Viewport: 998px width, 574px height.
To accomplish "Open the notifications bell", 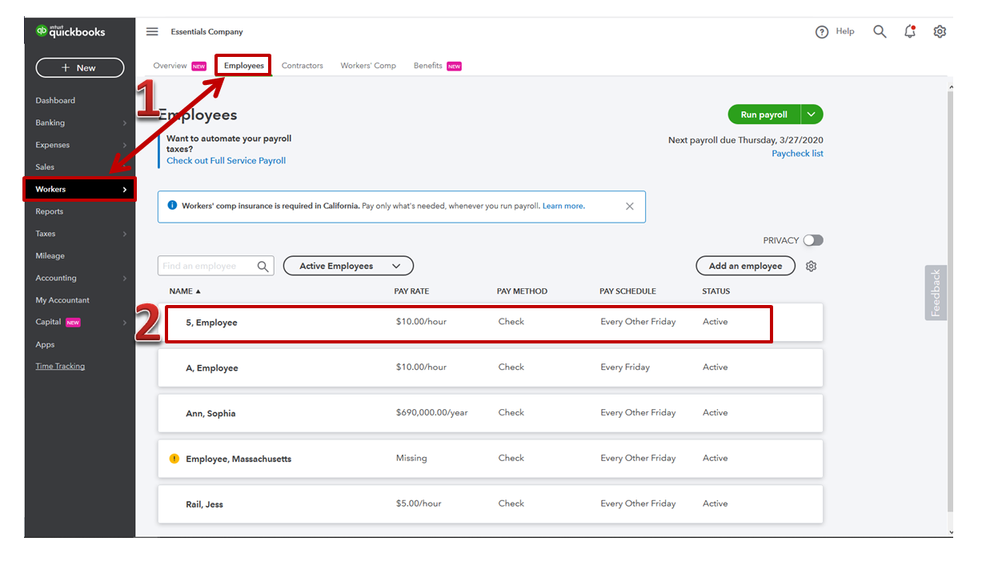I will [910, 31].
